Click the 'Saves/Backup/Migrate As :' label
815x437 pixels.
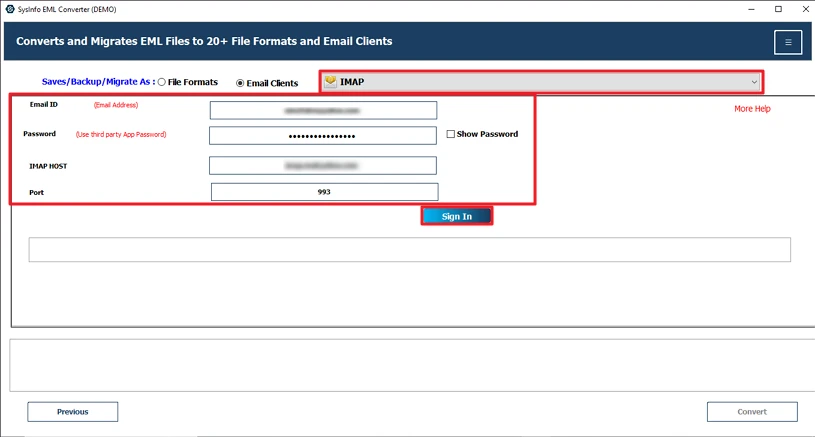pos(98,82)
